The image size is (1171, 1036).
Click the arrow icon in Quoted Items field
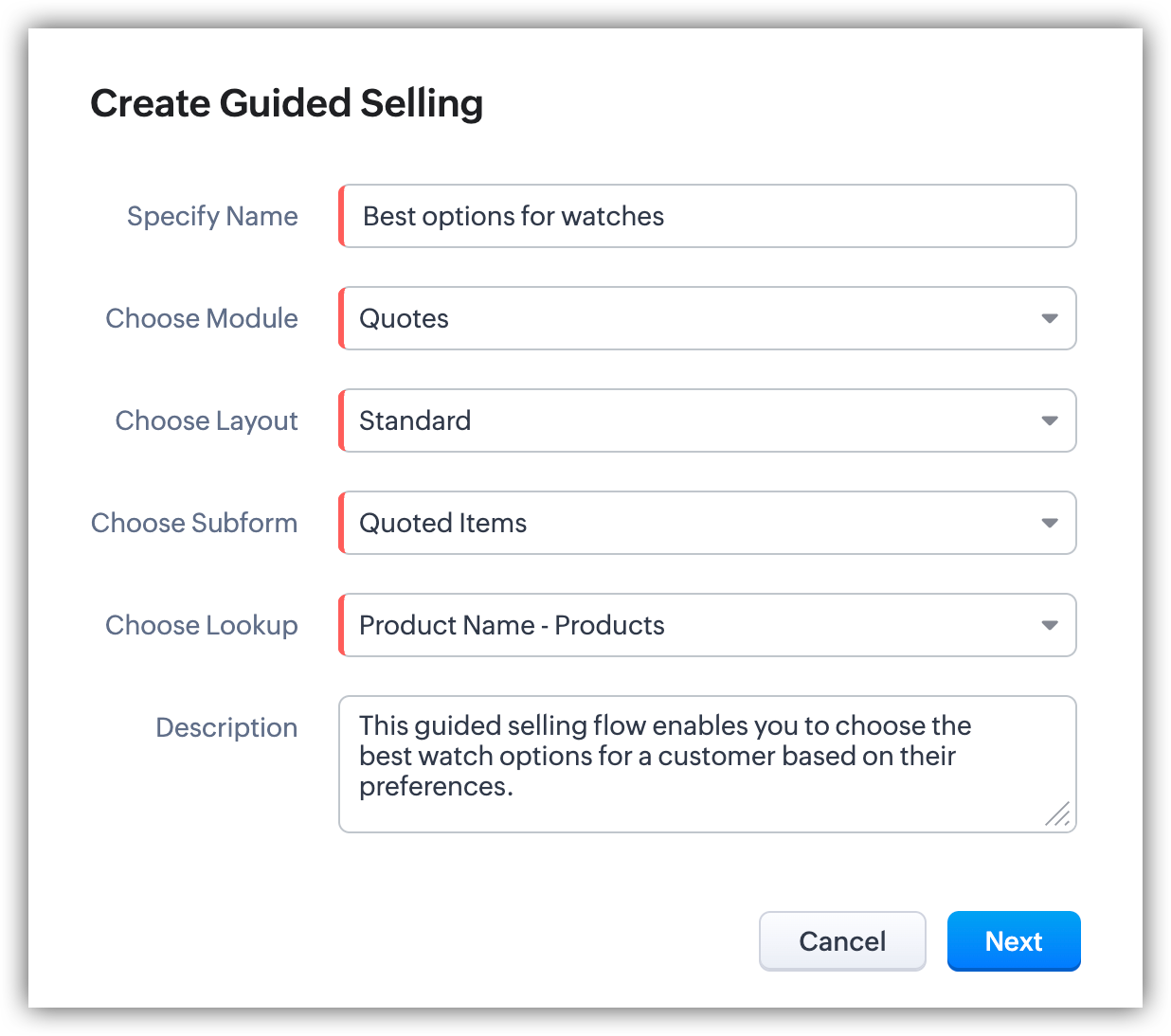1049,523
